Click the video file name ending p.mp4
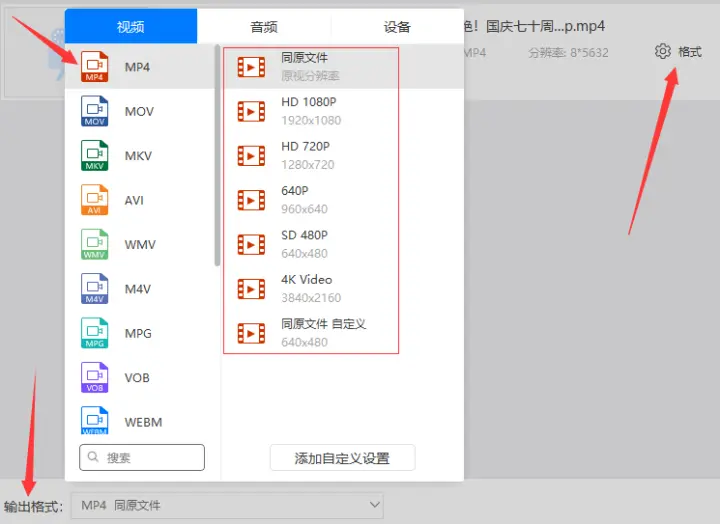 [x=535, y=26]
